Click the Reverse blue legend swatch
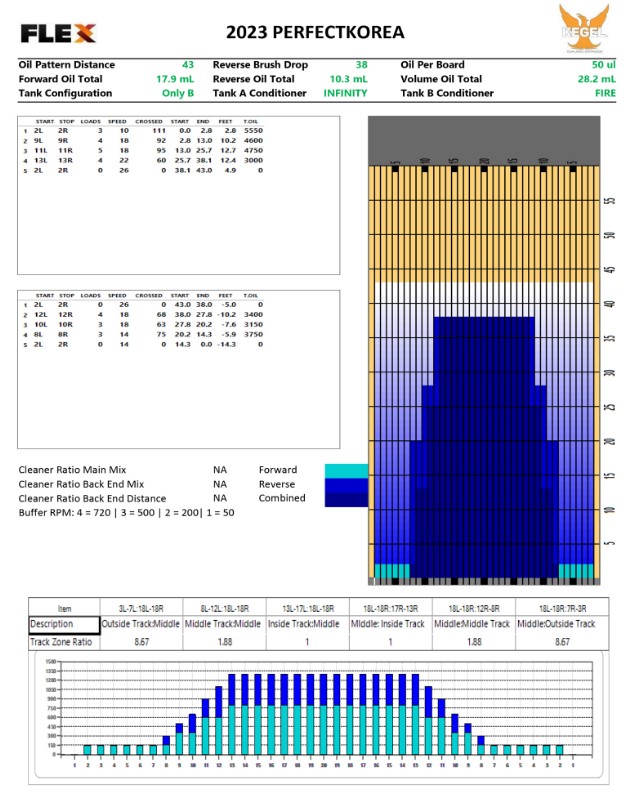 pos(346,485)
